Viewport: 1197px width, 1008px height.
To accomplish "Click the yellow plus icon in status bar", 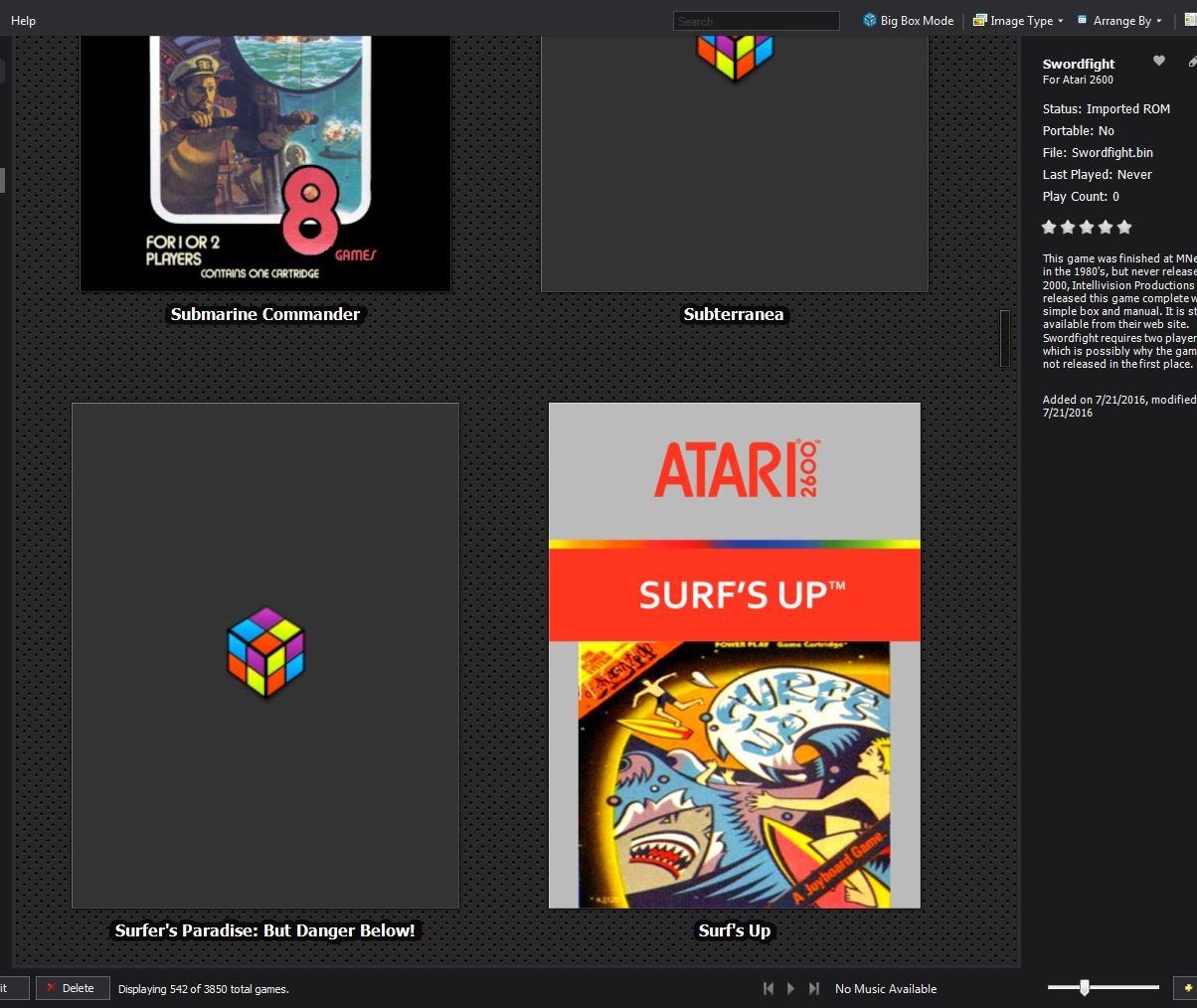I will [1187, 988].
